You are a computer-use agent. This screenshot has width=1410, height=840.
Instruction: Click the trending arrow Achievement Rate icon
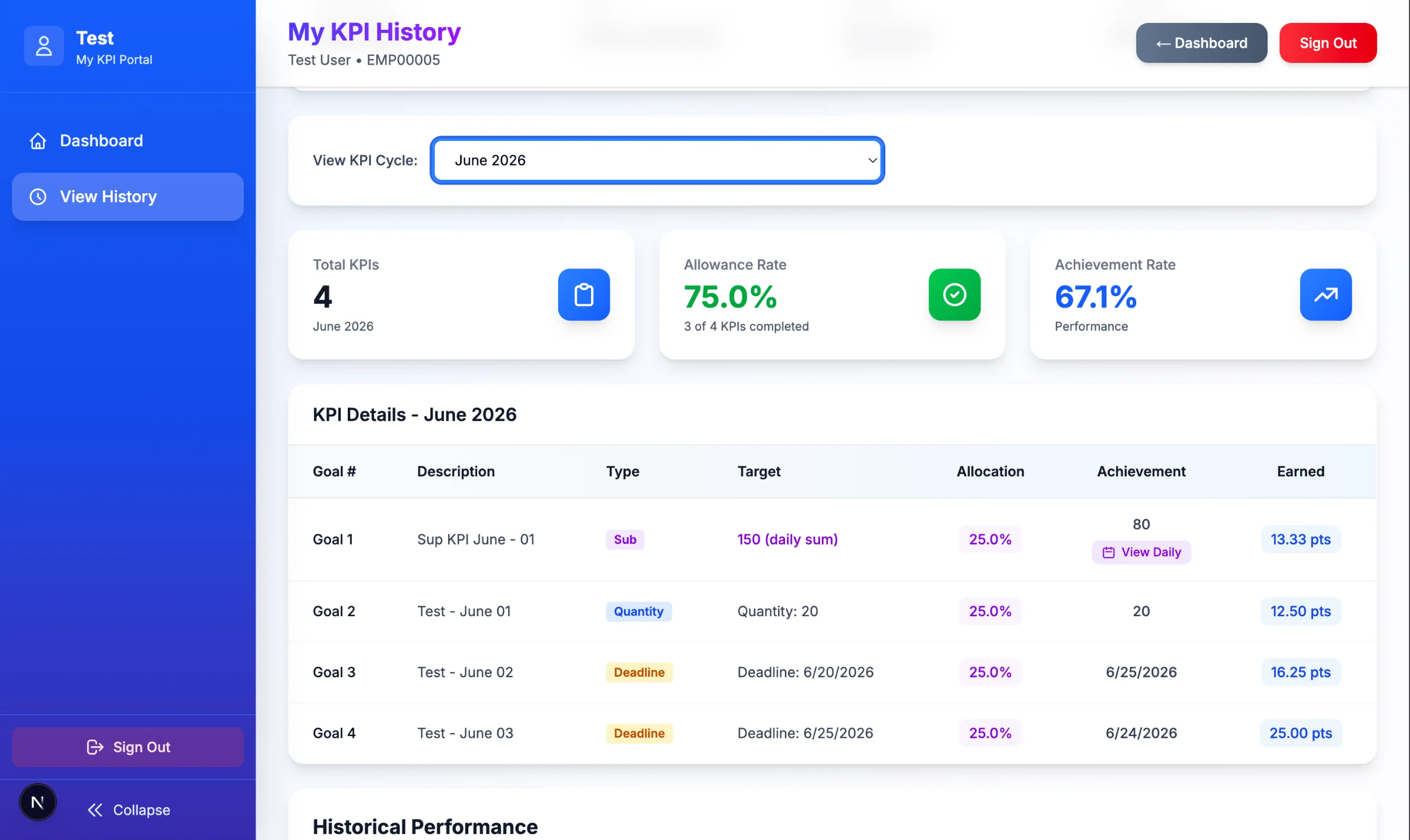coord(1326,295)
